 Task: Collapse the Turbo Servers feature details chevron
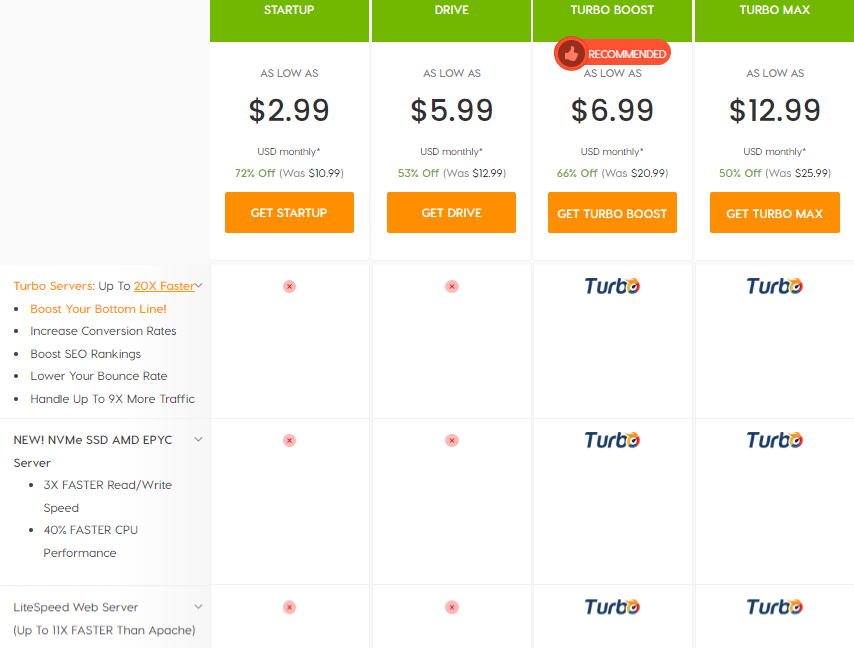tap(199, 285)
